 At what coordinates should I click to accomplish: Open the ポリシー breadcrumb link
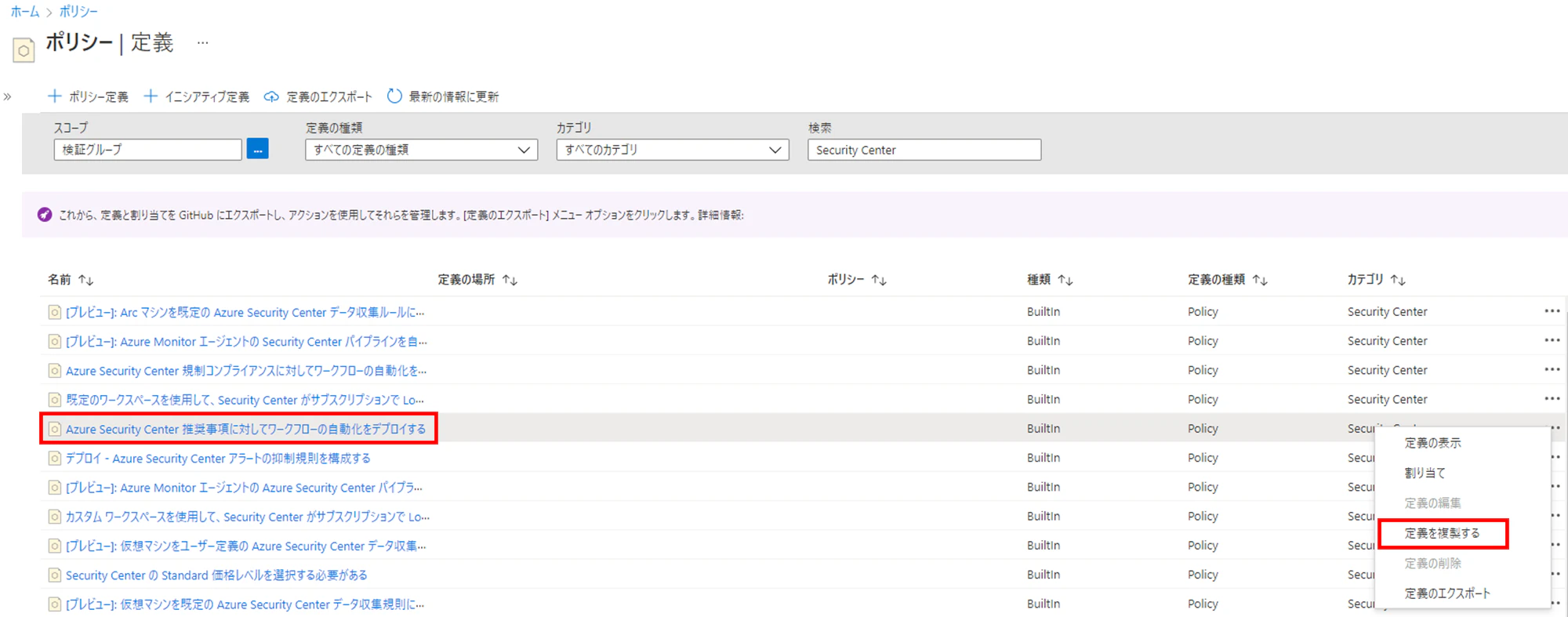coord(78,12)
